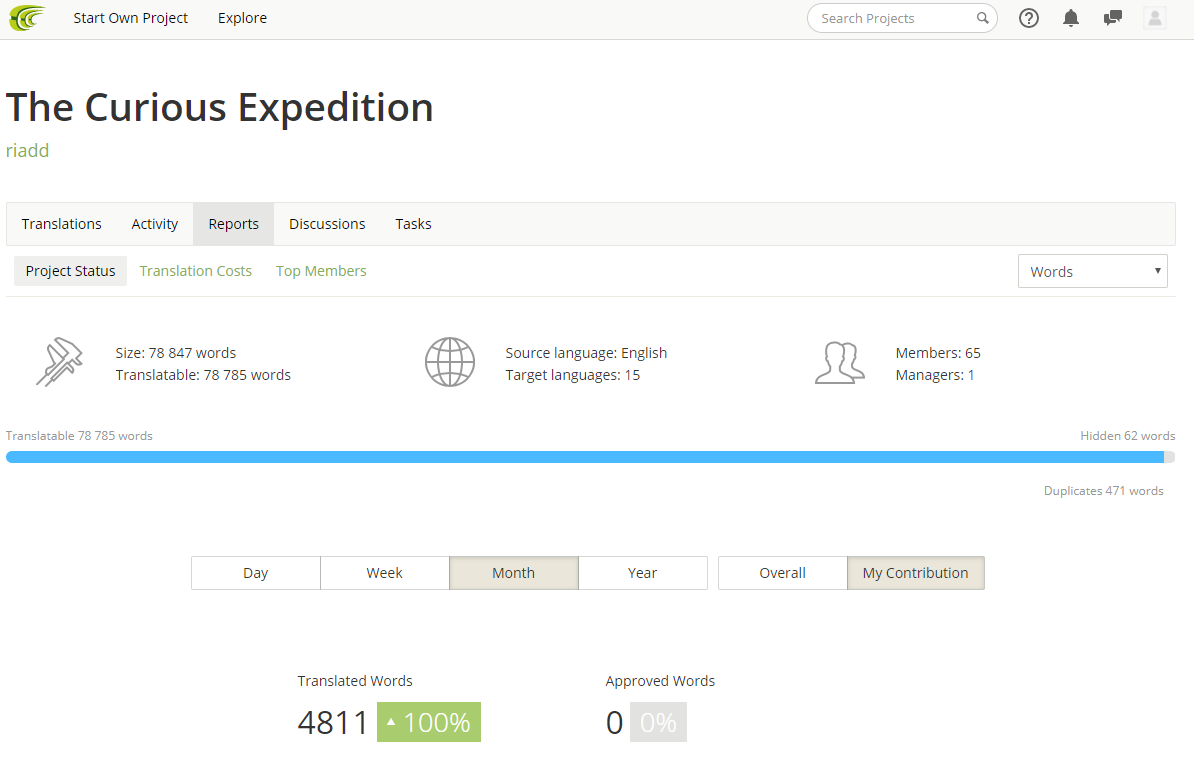Open the messages chat icon

pyautogui.click(x=1113, y=18)
